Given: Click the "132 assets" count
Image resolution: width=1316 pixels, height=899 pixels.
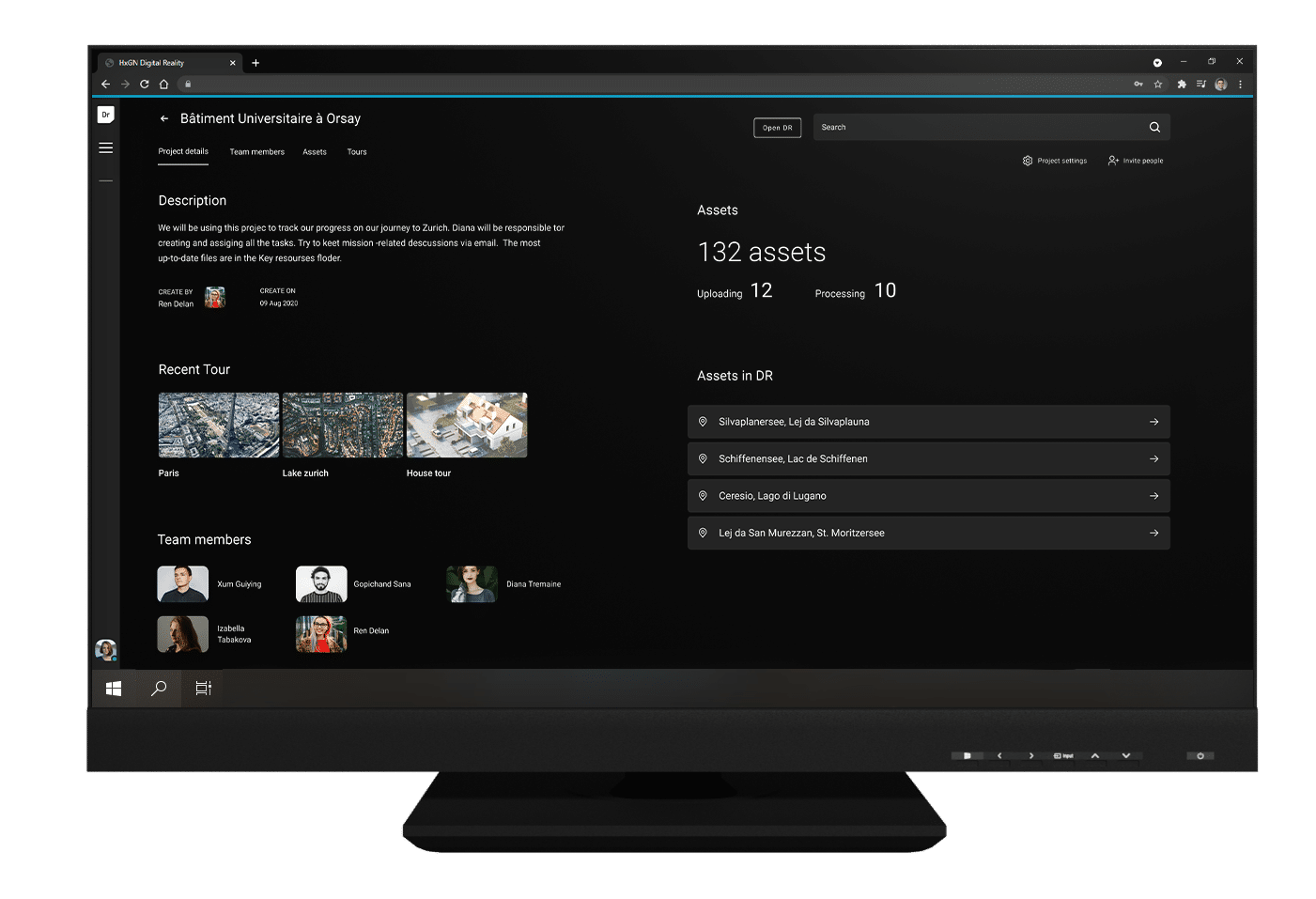Looking at the screenshot, I should (762, 253).
